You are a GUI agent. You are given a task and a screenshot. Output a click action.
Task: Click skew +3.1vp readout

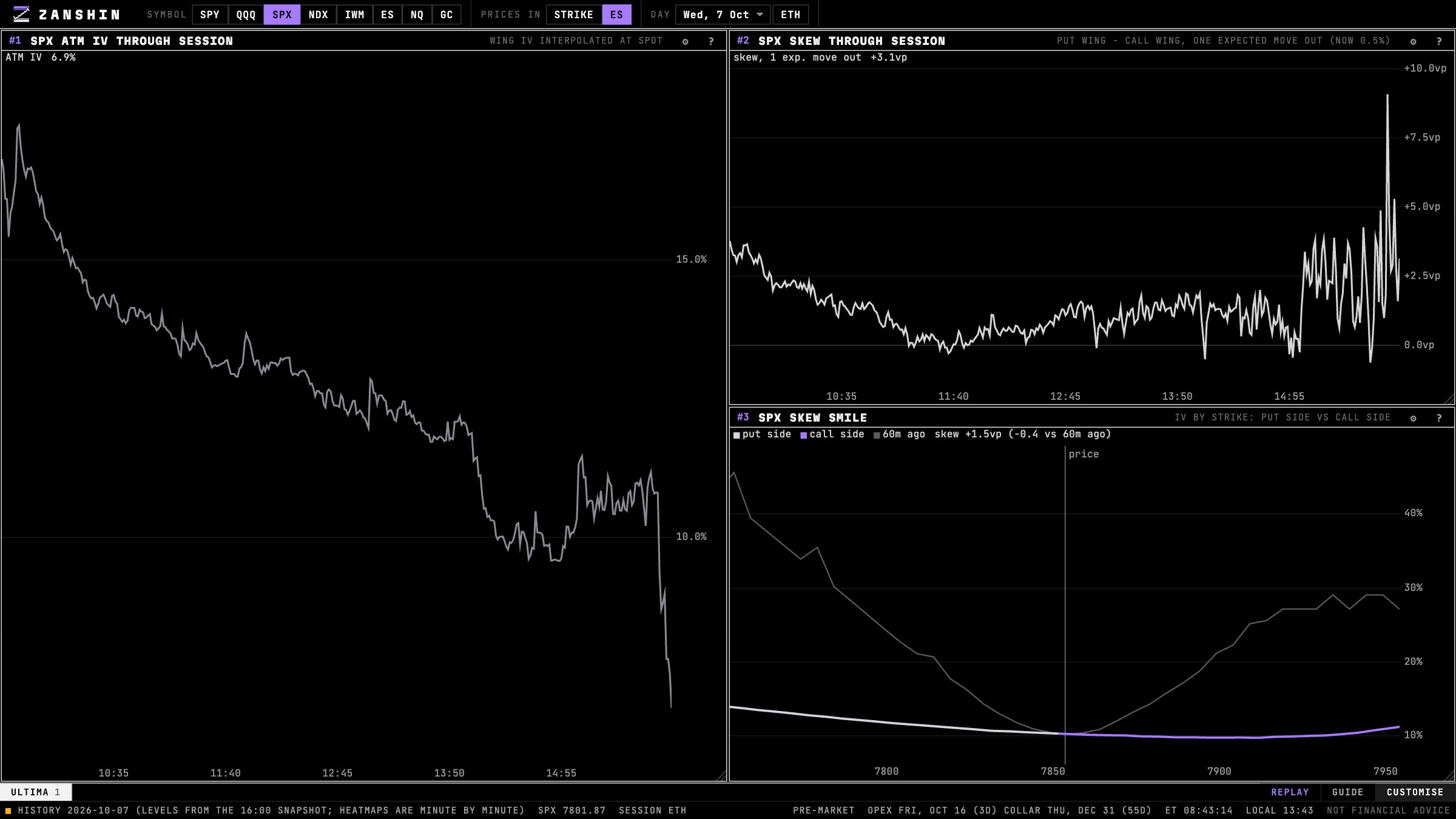click(x=820, y=58)
